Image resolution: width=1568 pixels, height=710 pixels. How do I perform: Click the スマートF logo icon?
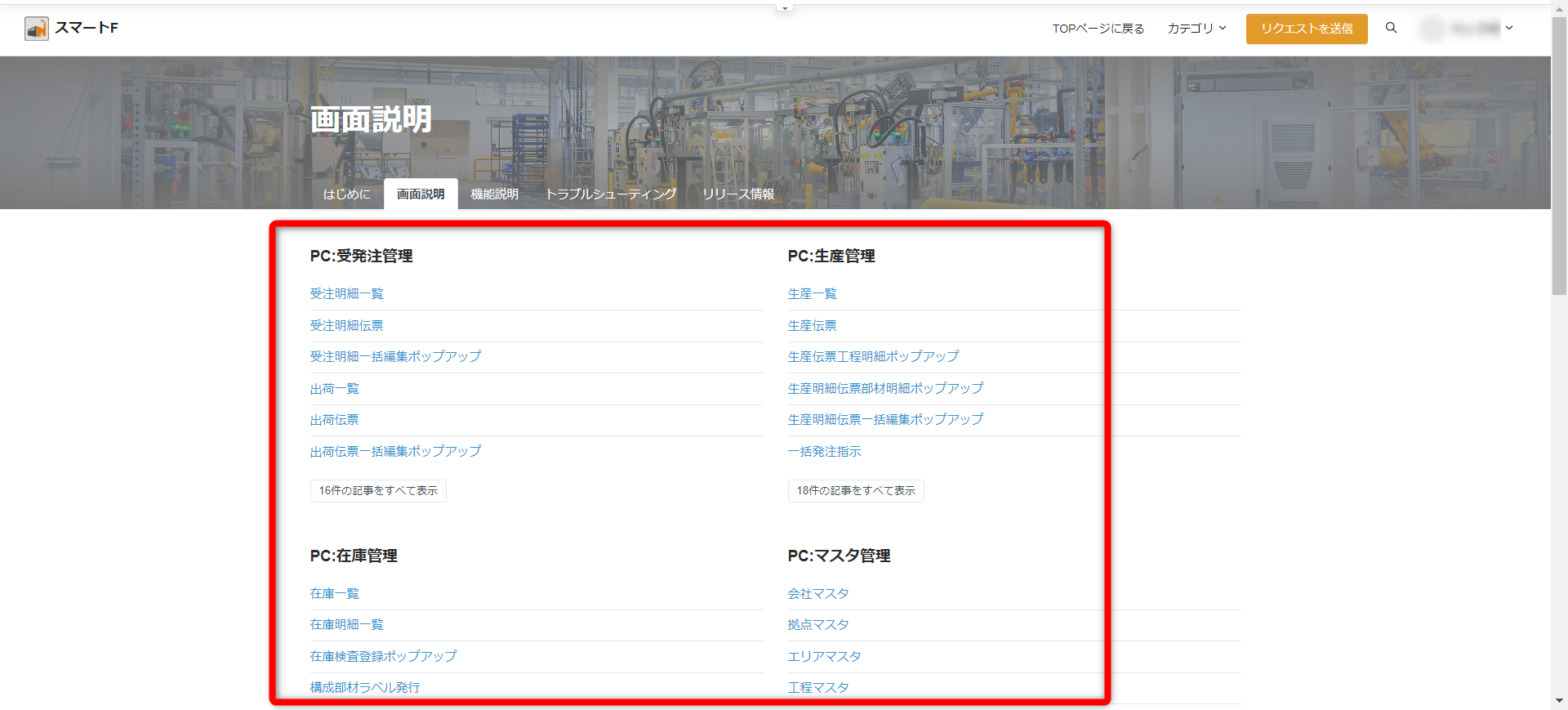[37, 29]
